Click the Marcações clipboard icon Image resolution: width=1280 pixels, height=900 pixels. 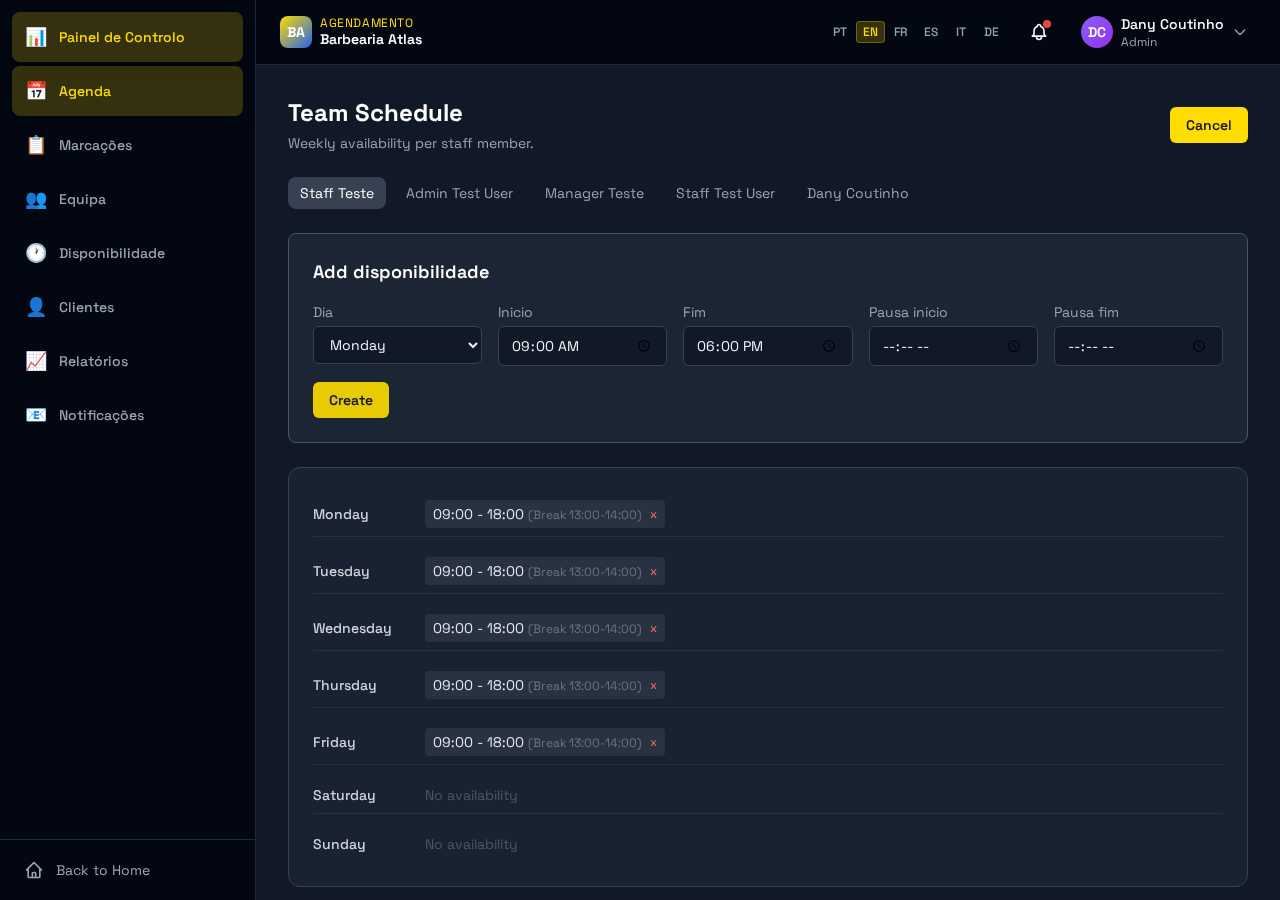tap(36, 145)
